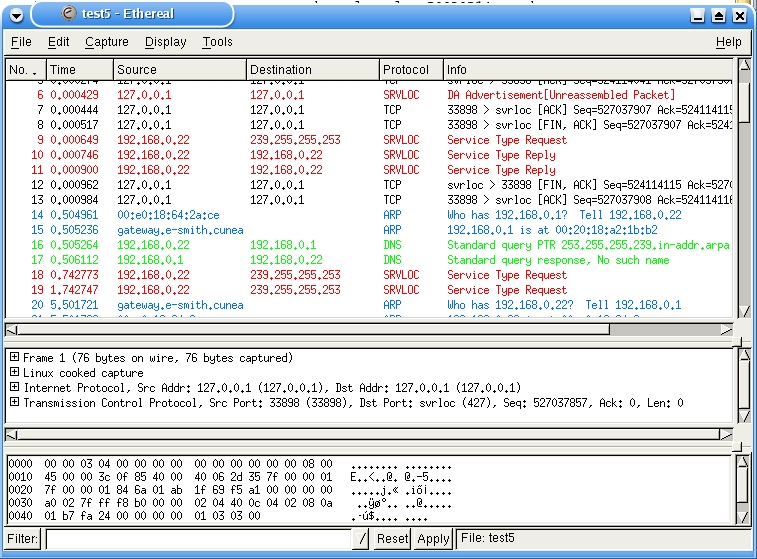Expand the Transmission Control Protocol node

(14, 403)
